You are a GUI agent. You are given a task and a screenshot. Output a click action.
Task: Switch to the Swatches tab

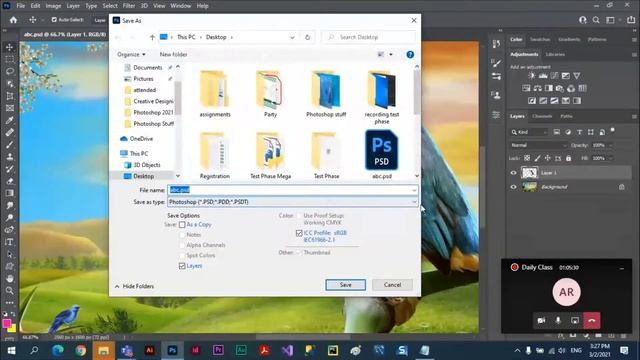point(540,40)
